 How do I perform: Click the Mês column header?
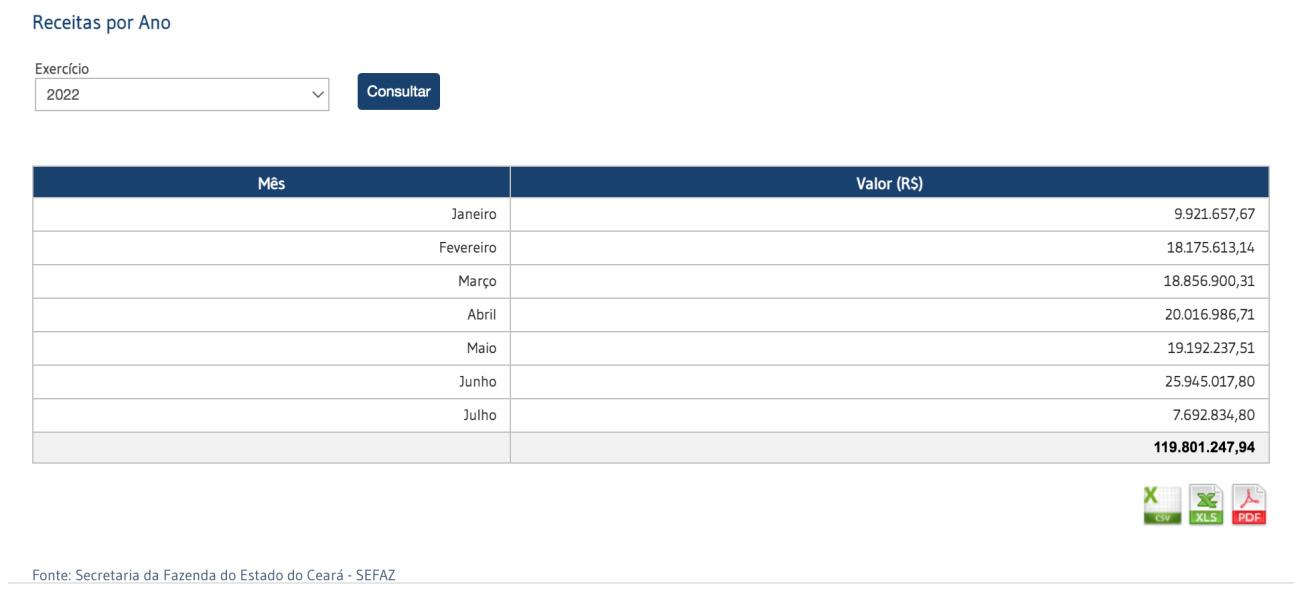[x=271, y=182]
